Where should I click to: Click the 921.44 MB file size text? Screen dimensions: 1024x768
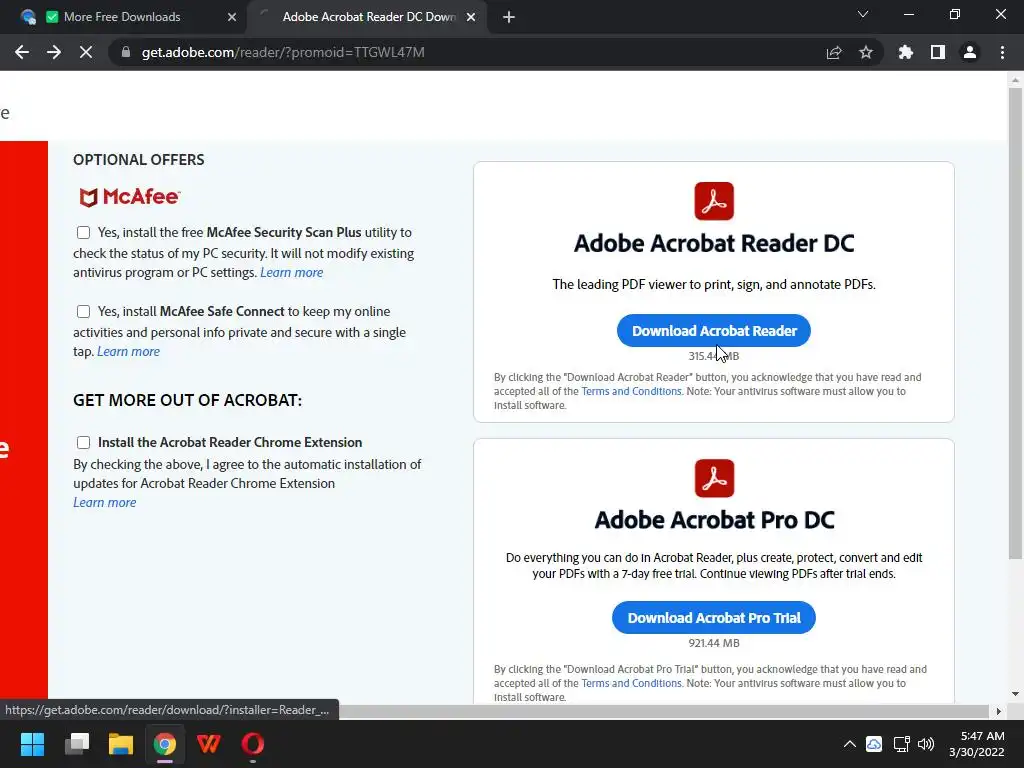pyautogui.click(x=714, y=643)
